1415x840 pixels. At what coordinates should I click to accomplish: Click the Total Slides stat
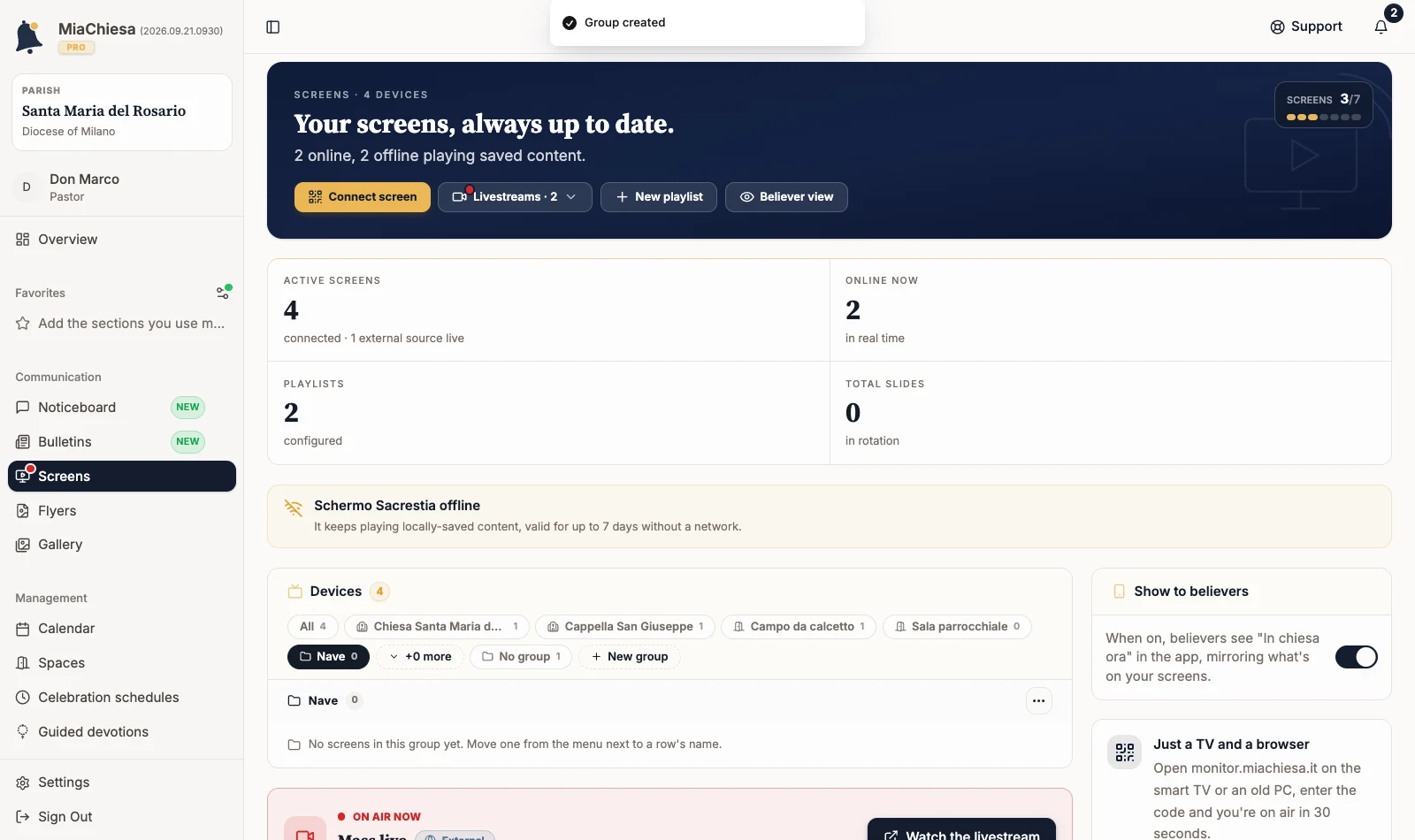coord(1111,413)
